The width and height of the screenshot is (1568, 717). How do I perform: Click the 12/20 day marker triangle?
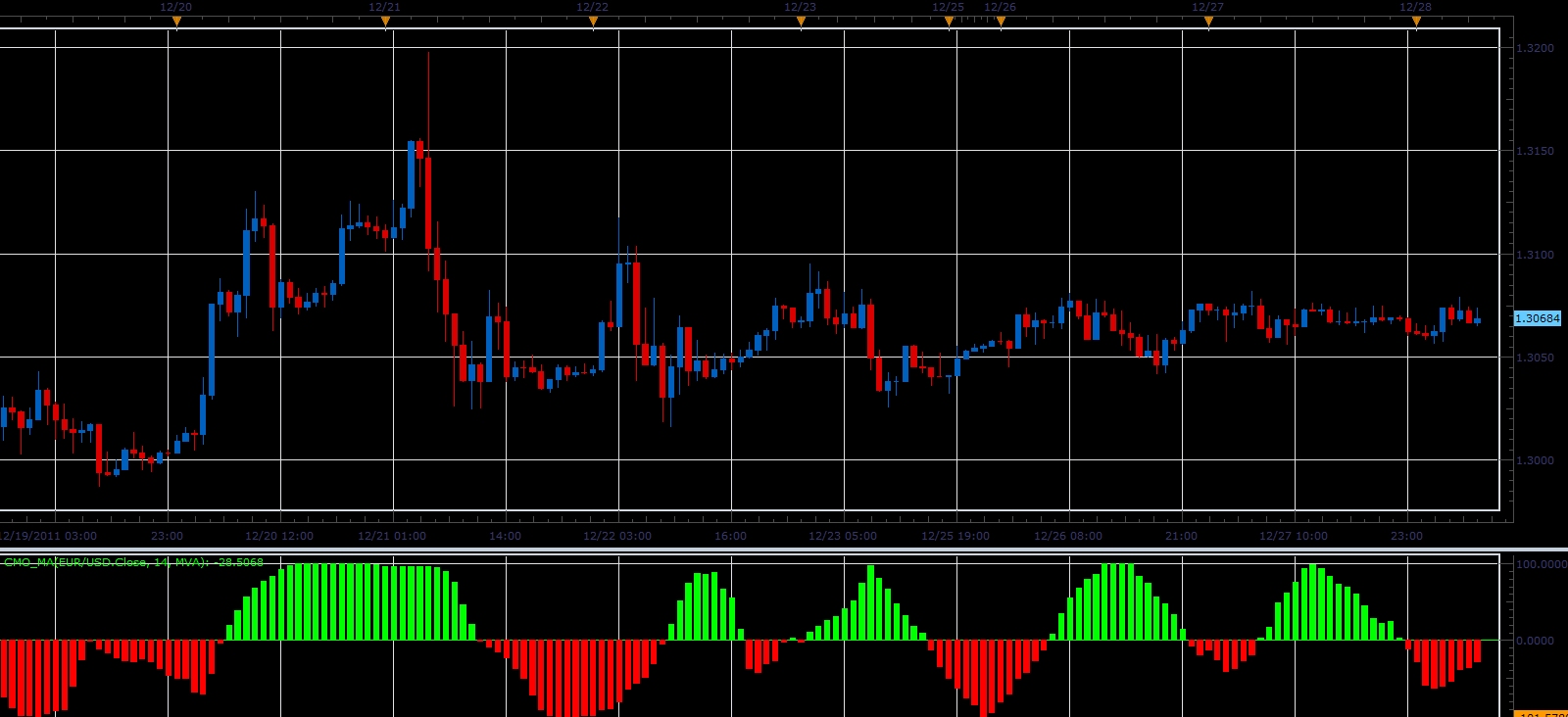point(176,22)
